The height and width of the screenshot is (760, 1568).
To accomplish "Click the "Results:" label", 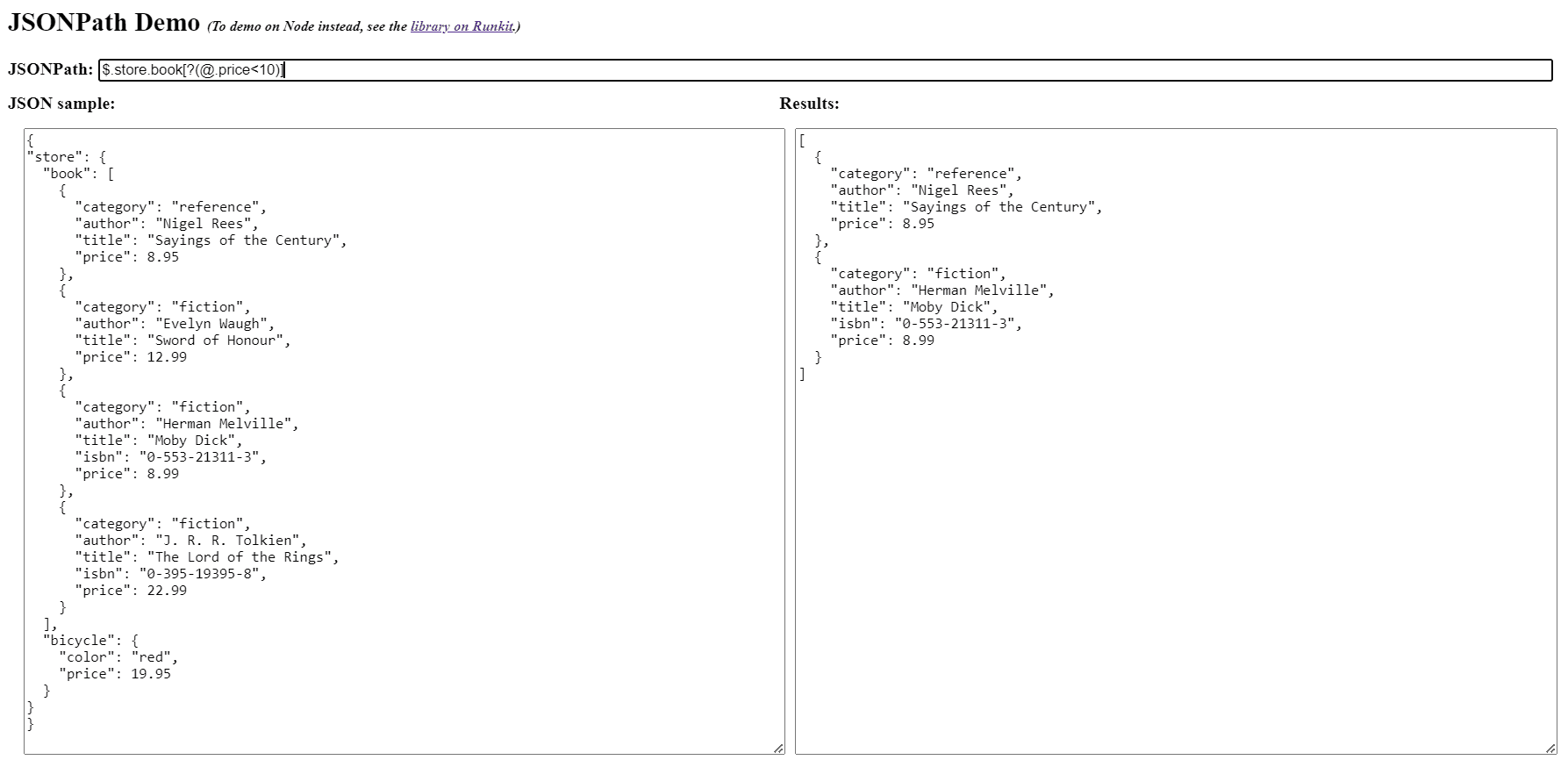I will (x=809, y=104).
